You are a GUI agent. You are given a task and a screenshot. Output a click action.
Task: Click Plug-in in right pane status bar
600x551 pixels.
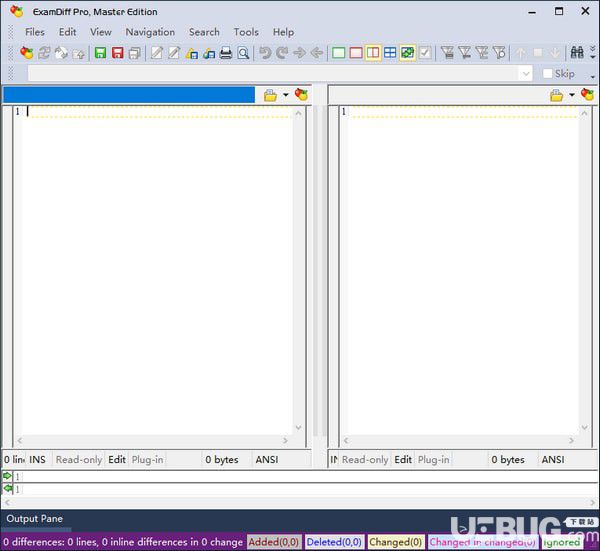tap(434, 459)
